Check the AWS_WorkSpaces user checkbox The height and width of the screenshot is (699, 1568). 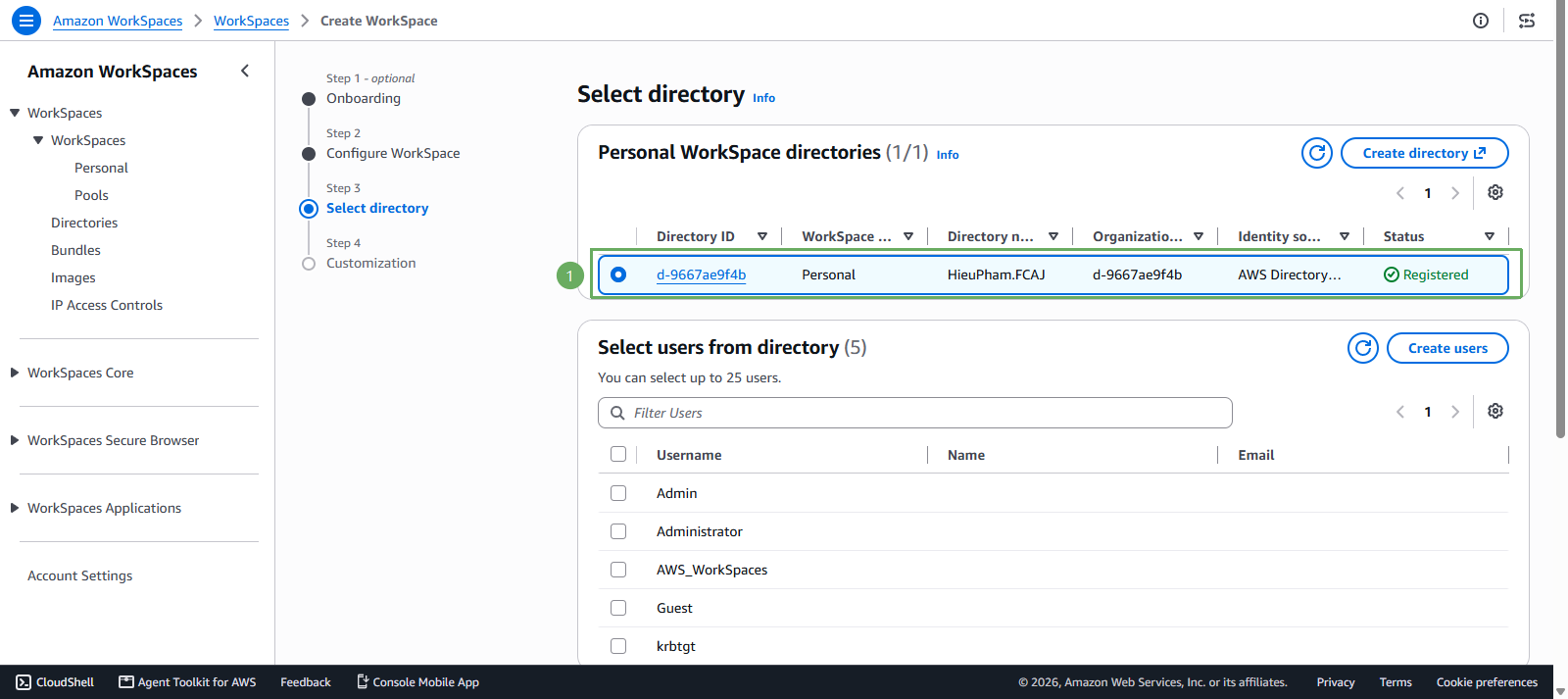[x=618, y=570]
